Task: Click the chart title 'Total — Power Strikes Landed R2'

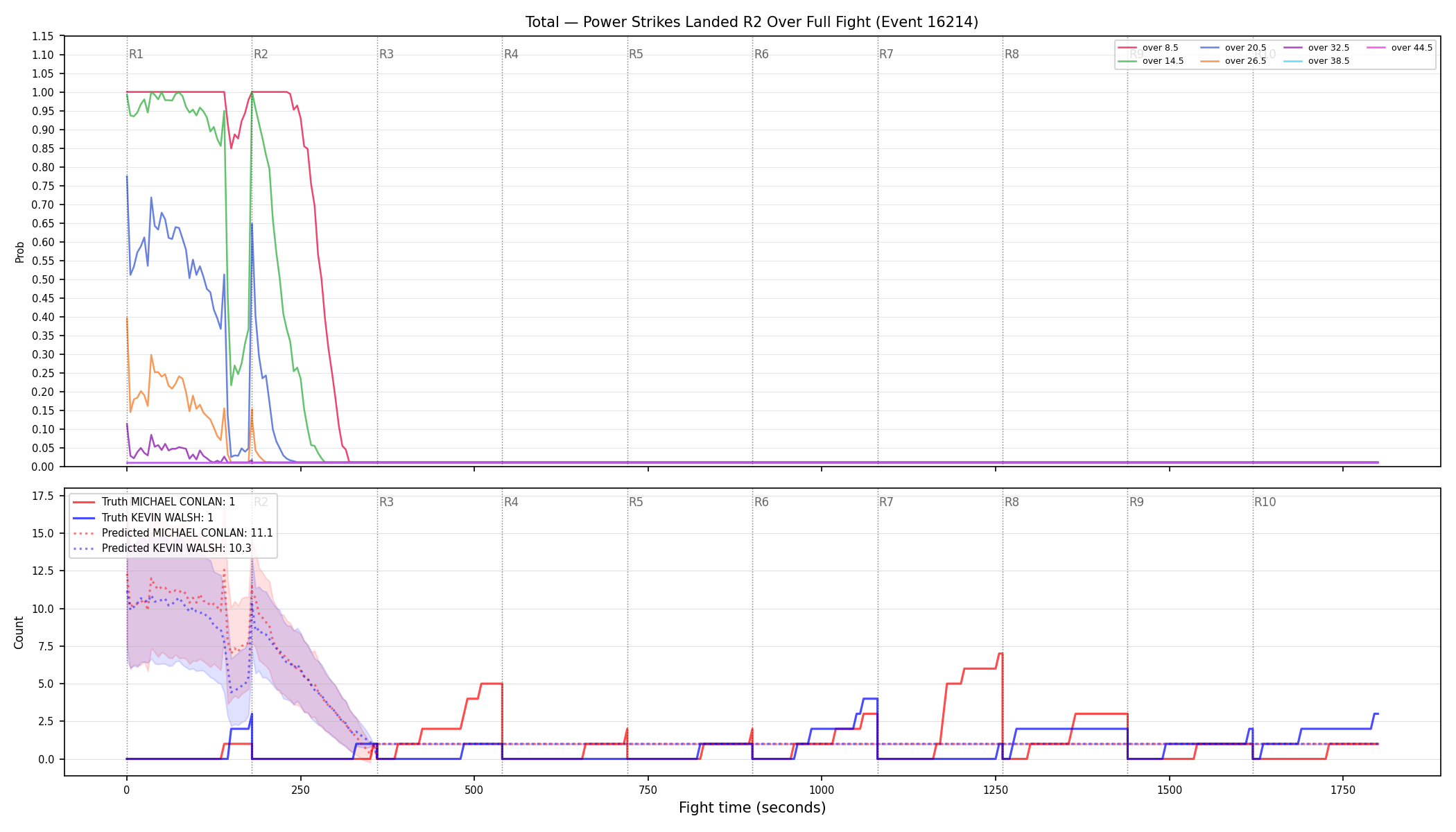Action: 752,22
